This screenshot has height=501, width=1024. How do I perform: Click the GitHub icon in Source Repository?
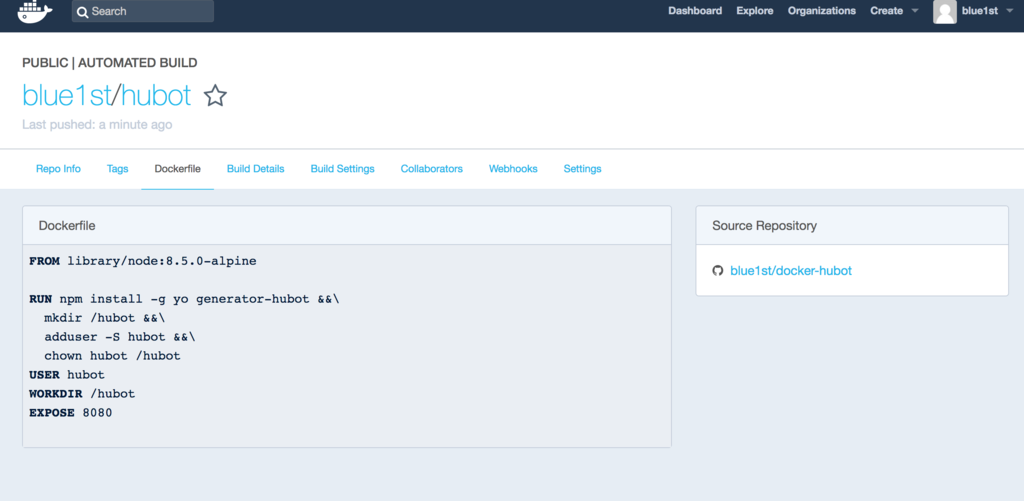pyautogui.click(x=718, y=270)
